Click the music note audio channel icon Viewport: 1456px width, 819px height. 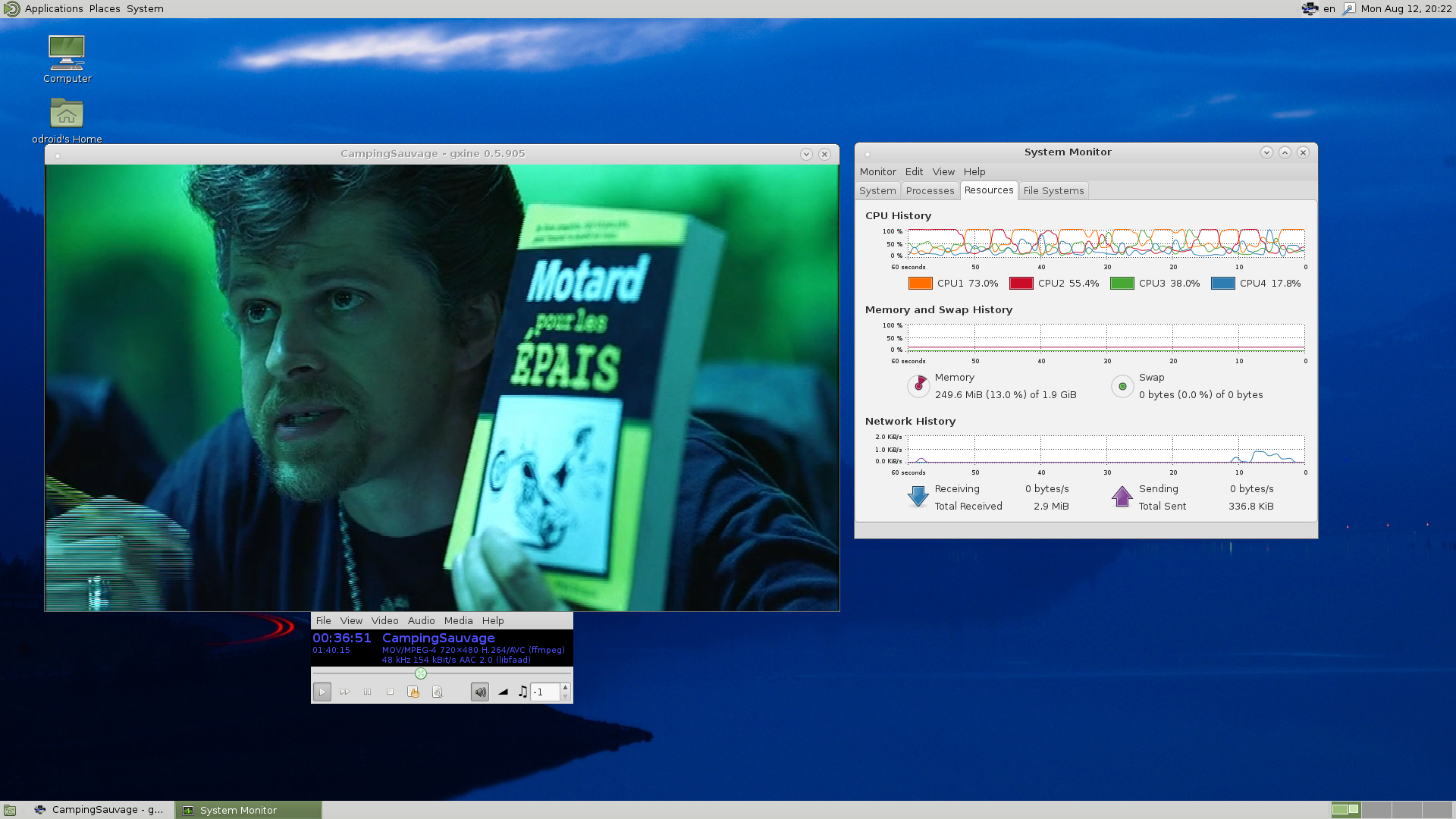(522, 692)
